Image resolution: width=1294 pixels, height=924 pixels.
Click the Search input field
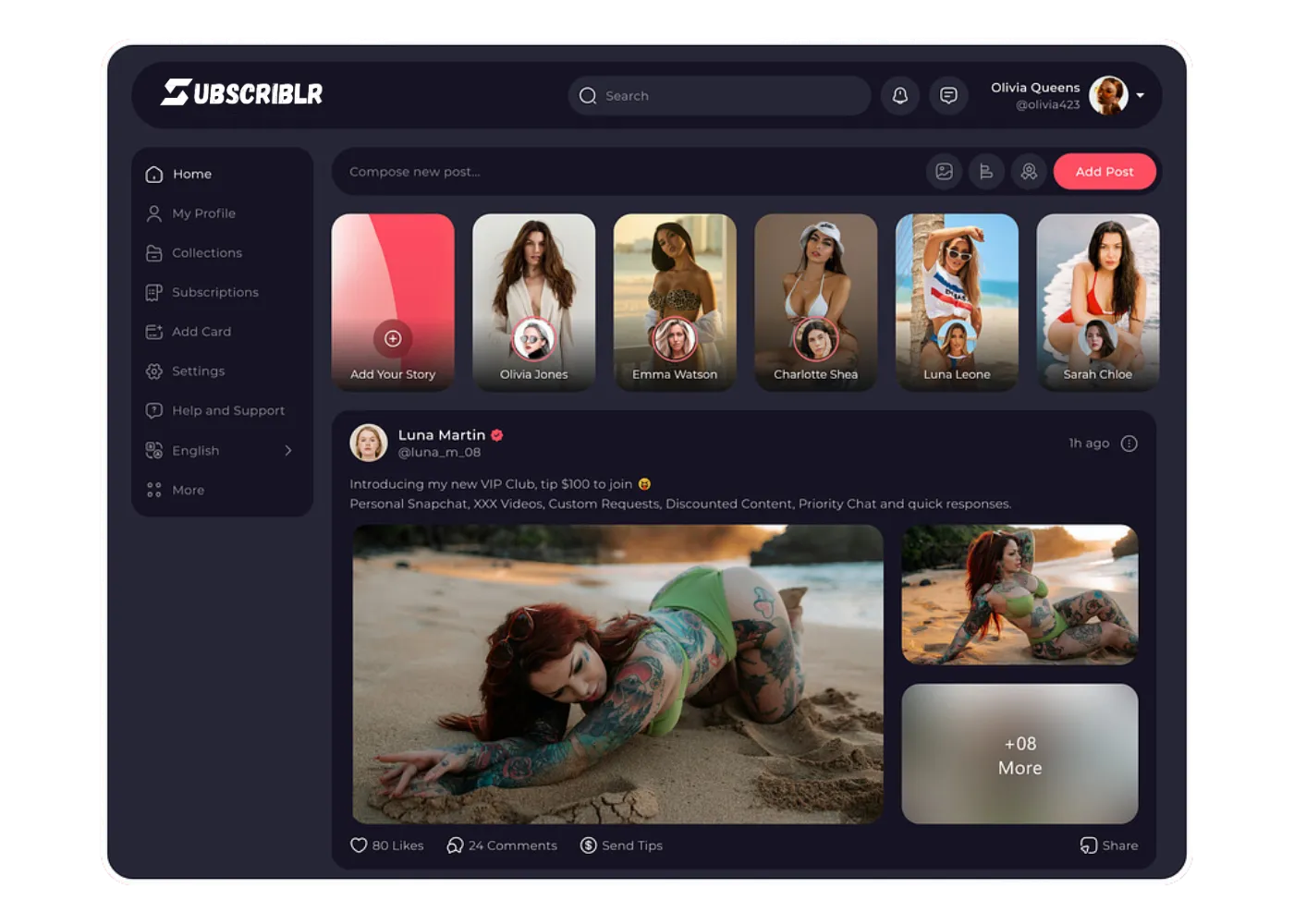721,96
